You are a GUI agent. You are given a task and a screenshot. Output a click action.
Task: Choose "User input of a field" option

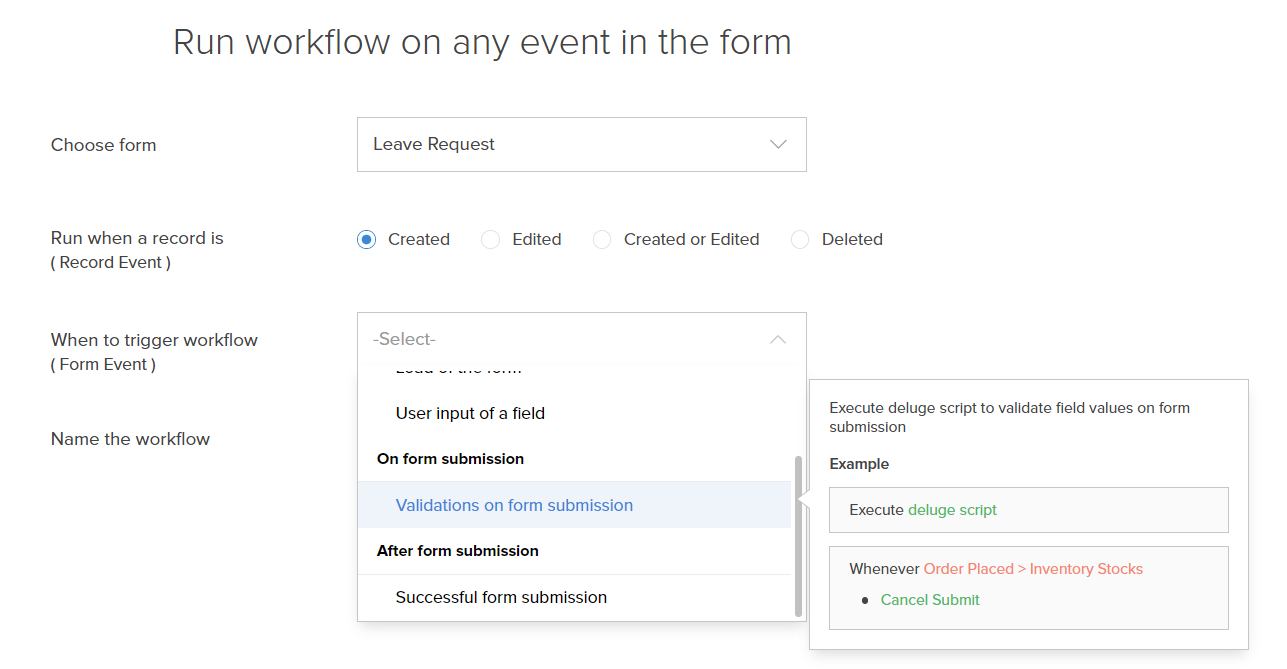470,413
